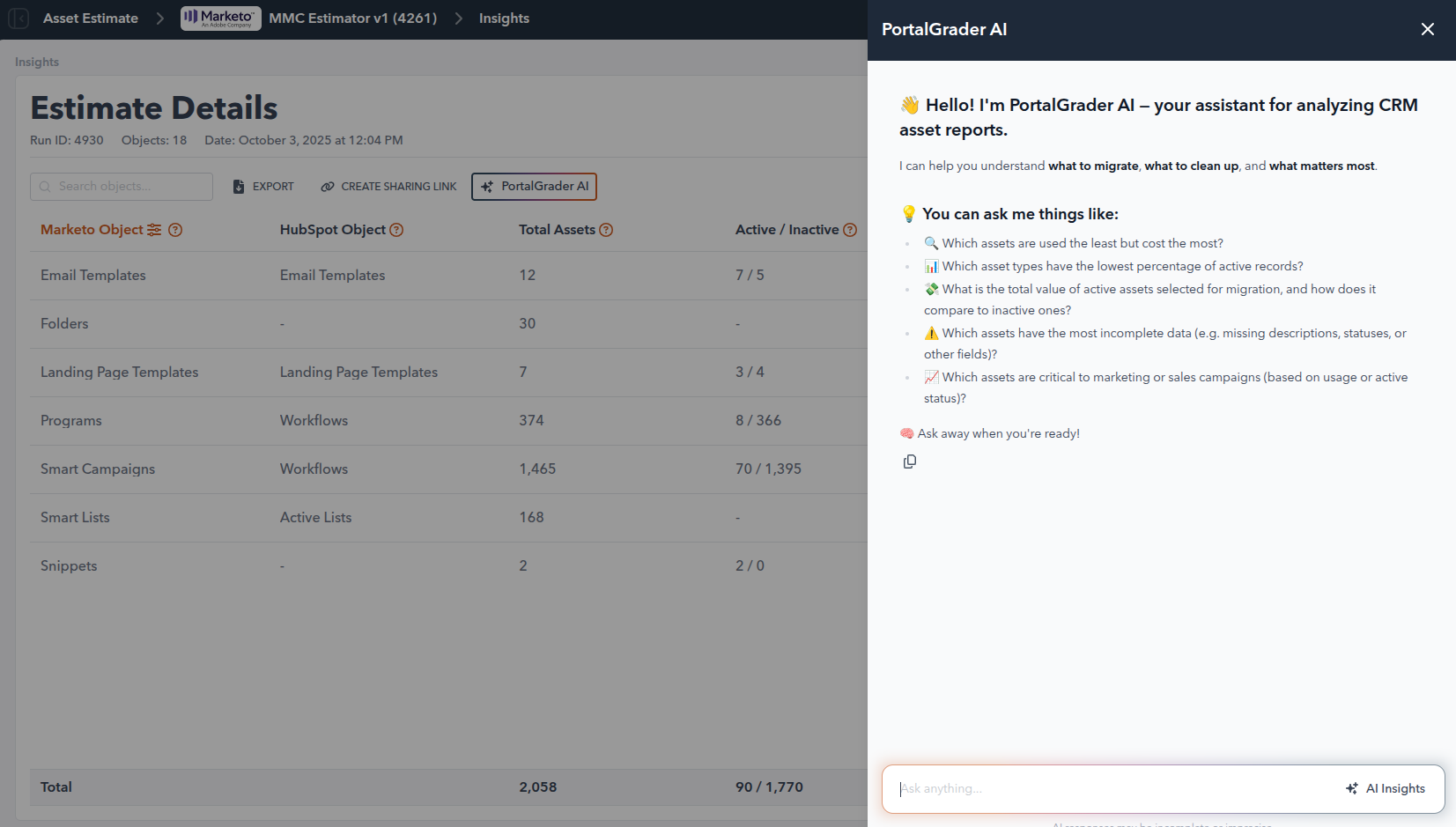Select the Insights breadcrumb item
The height and width of the screenshot is (827, 1456).
504,18
